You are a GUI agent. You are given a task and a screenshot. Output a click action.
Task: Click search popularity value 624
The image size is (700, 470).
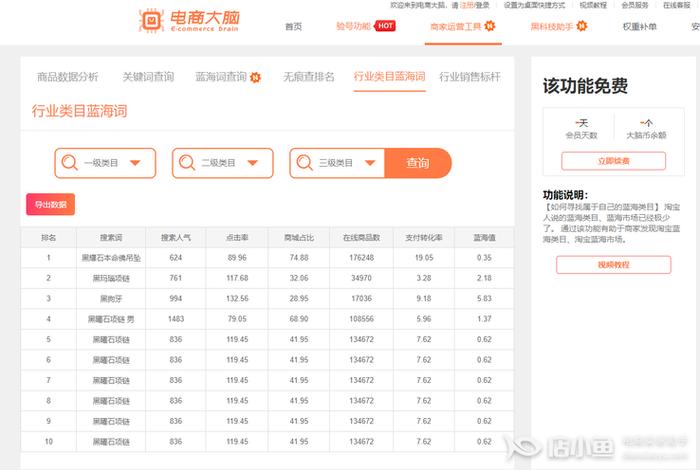176,258
